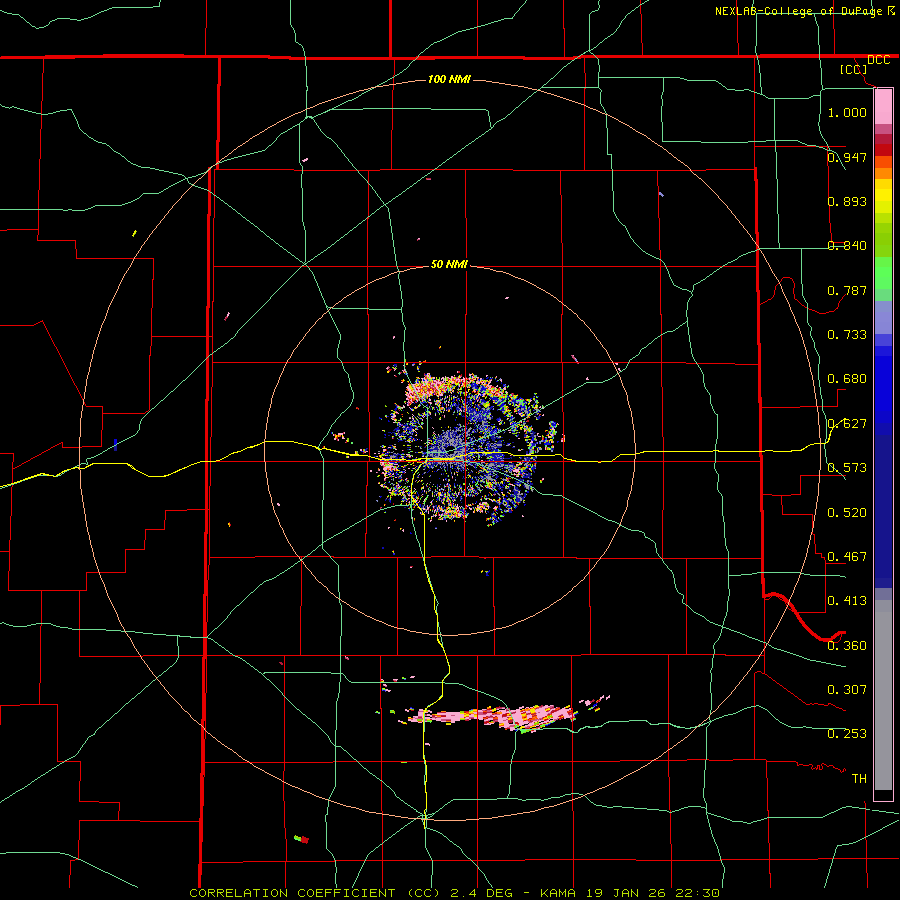This screenshot has width=900, height=900.
Task: Click the pink top segment of color bar
Action: tap(883, 106)
